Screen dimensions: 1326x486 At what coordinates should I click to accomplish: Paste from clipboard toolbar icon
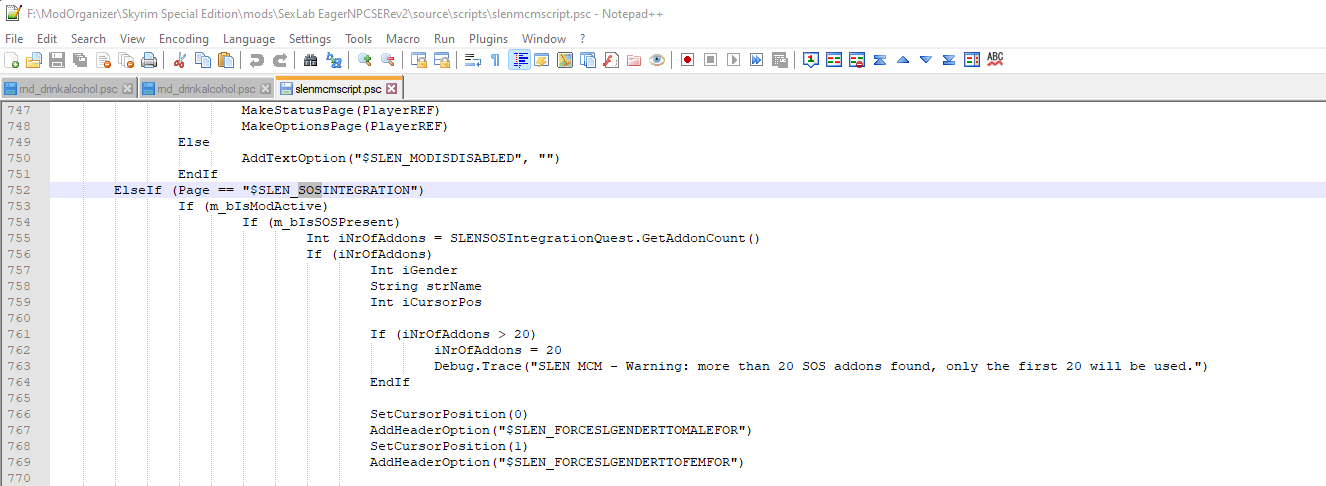point(226,60)
